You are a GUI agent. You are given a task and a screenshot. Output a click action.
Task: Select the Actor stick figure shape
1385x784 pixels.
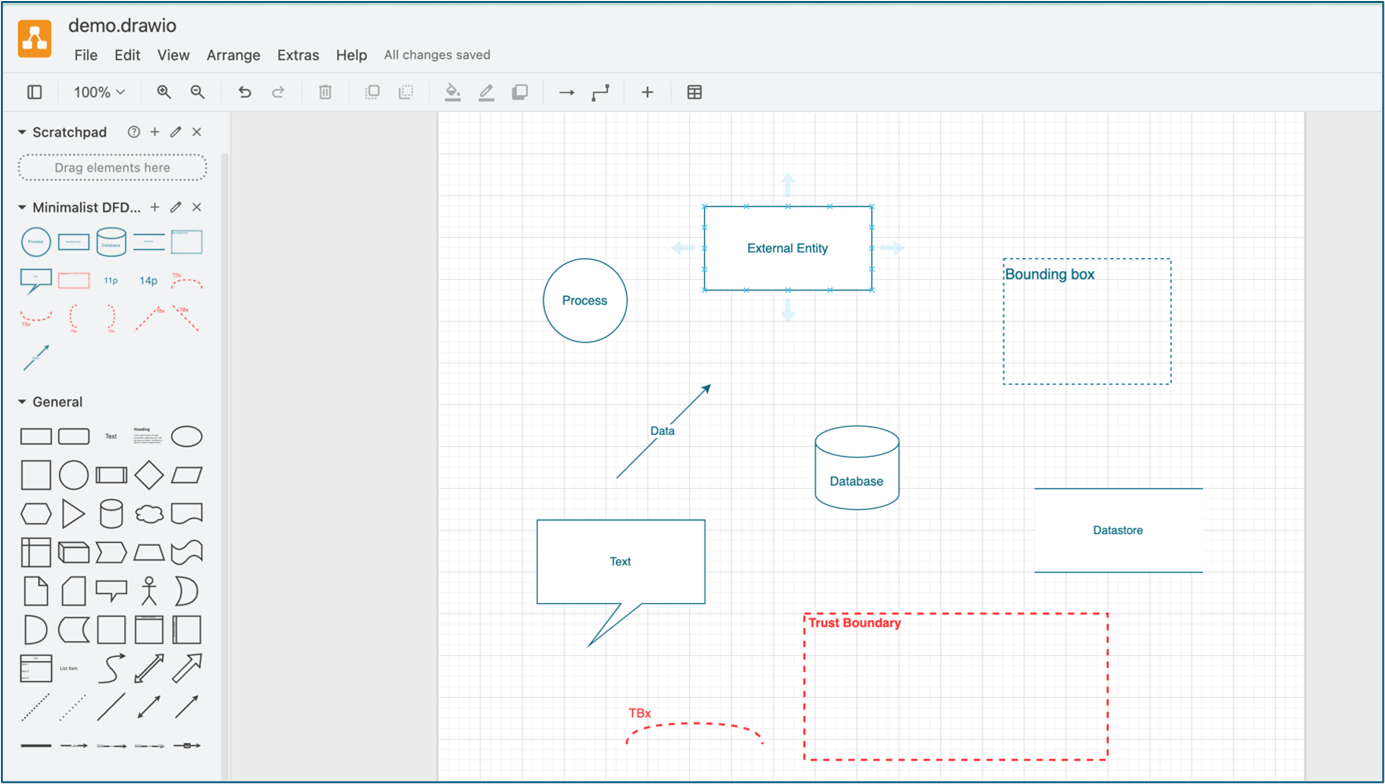point(149,591)
